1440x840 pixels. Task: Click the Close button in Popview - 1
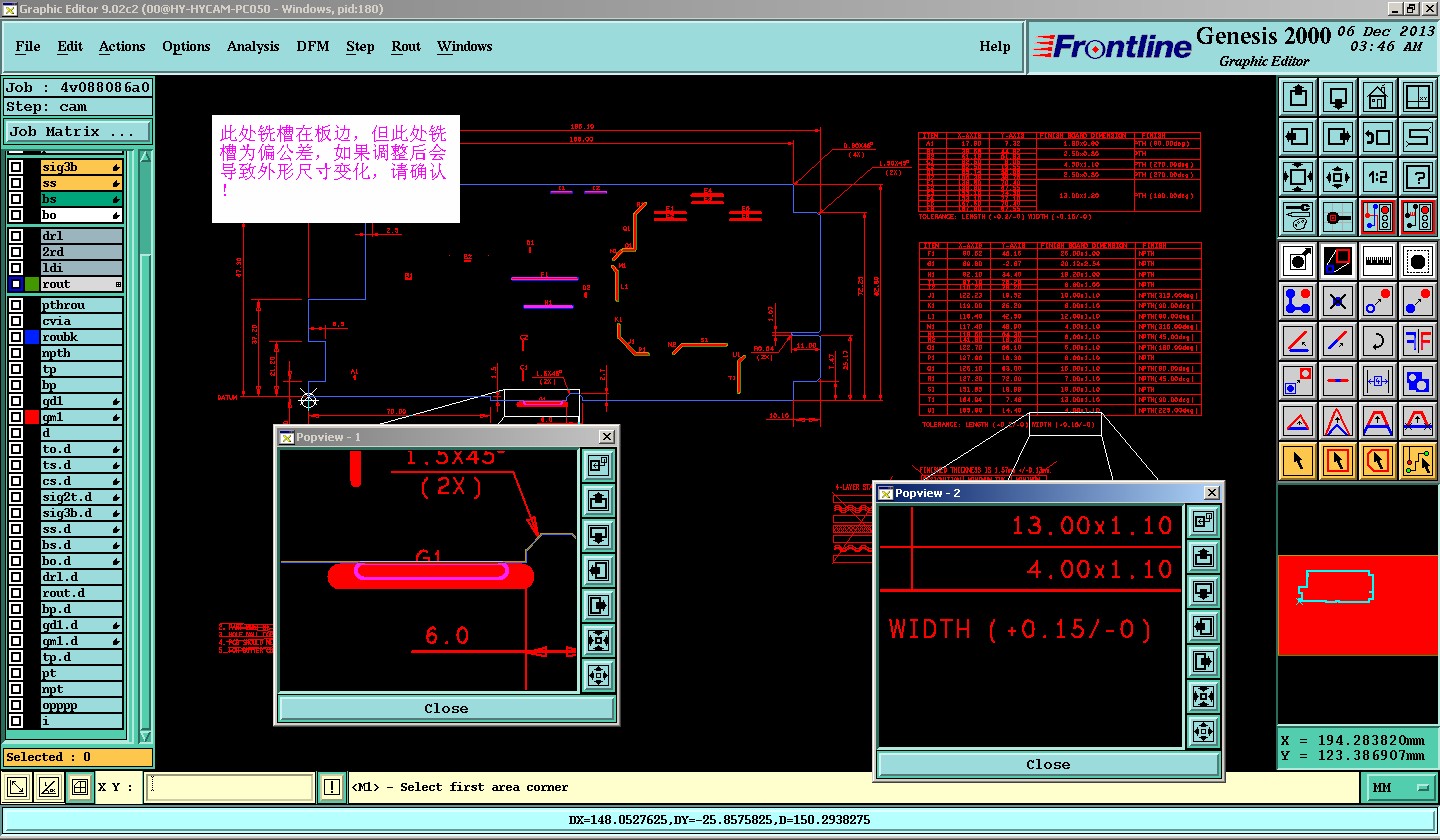point(446,708)
